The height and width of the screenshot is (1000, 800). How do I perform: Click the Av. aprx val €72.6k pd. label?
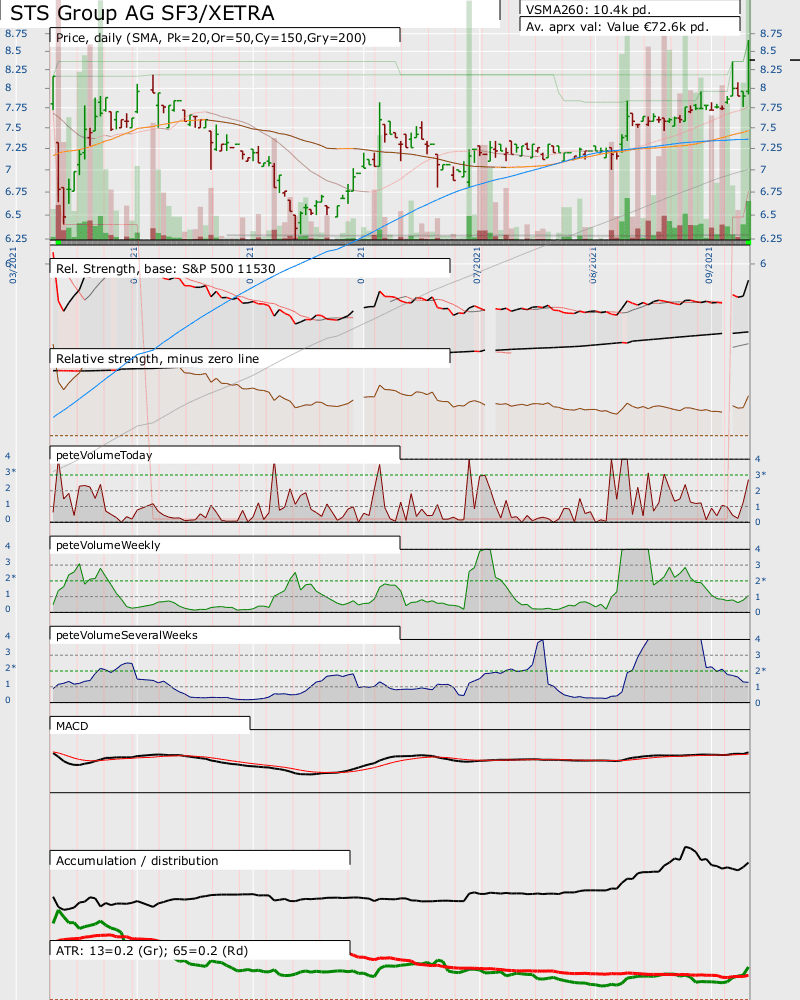coord(618,27)
